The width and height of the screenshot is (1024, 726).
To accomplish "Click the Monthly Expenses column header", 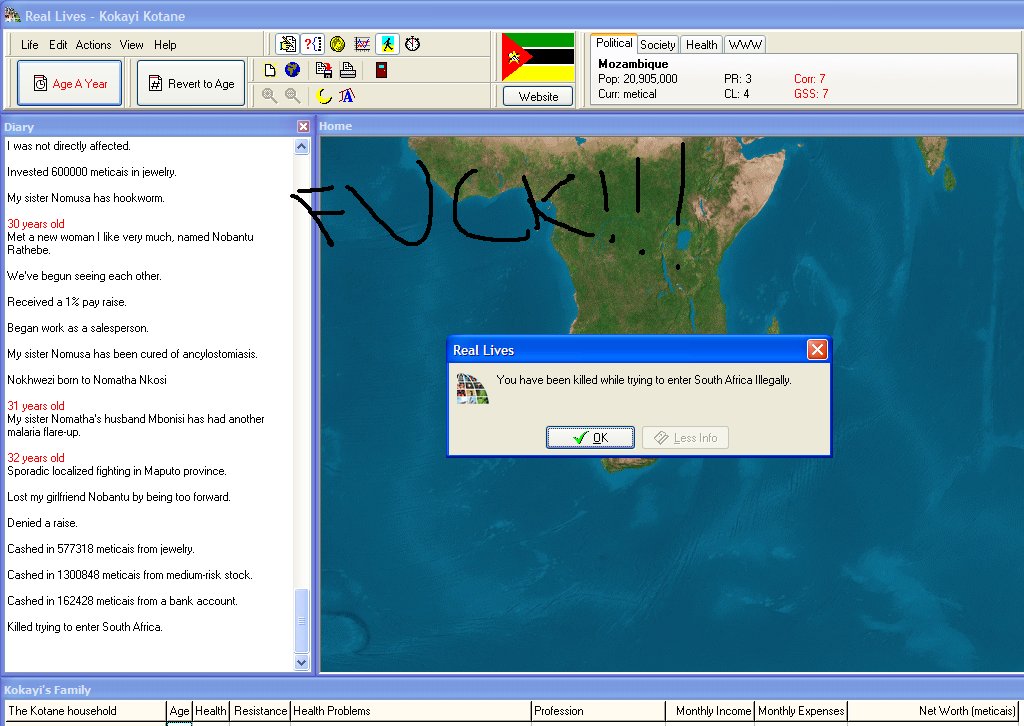I will click(x=801, y=711).
